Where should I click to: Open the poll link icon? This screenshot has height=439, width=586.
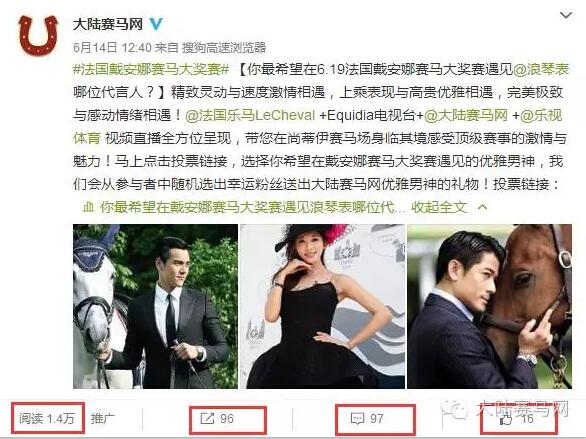coord(88,207)
